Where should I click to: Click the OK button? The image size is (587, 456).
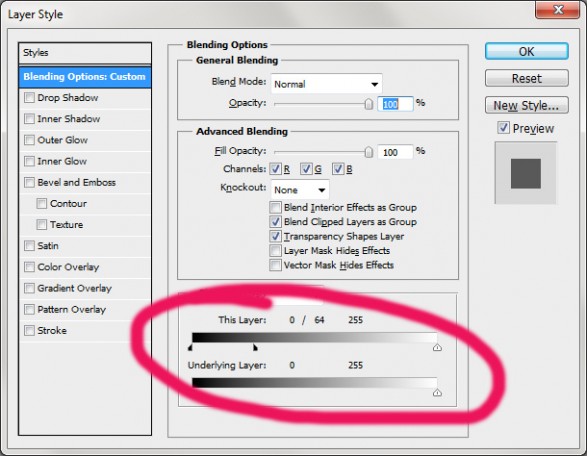[526, 51]
